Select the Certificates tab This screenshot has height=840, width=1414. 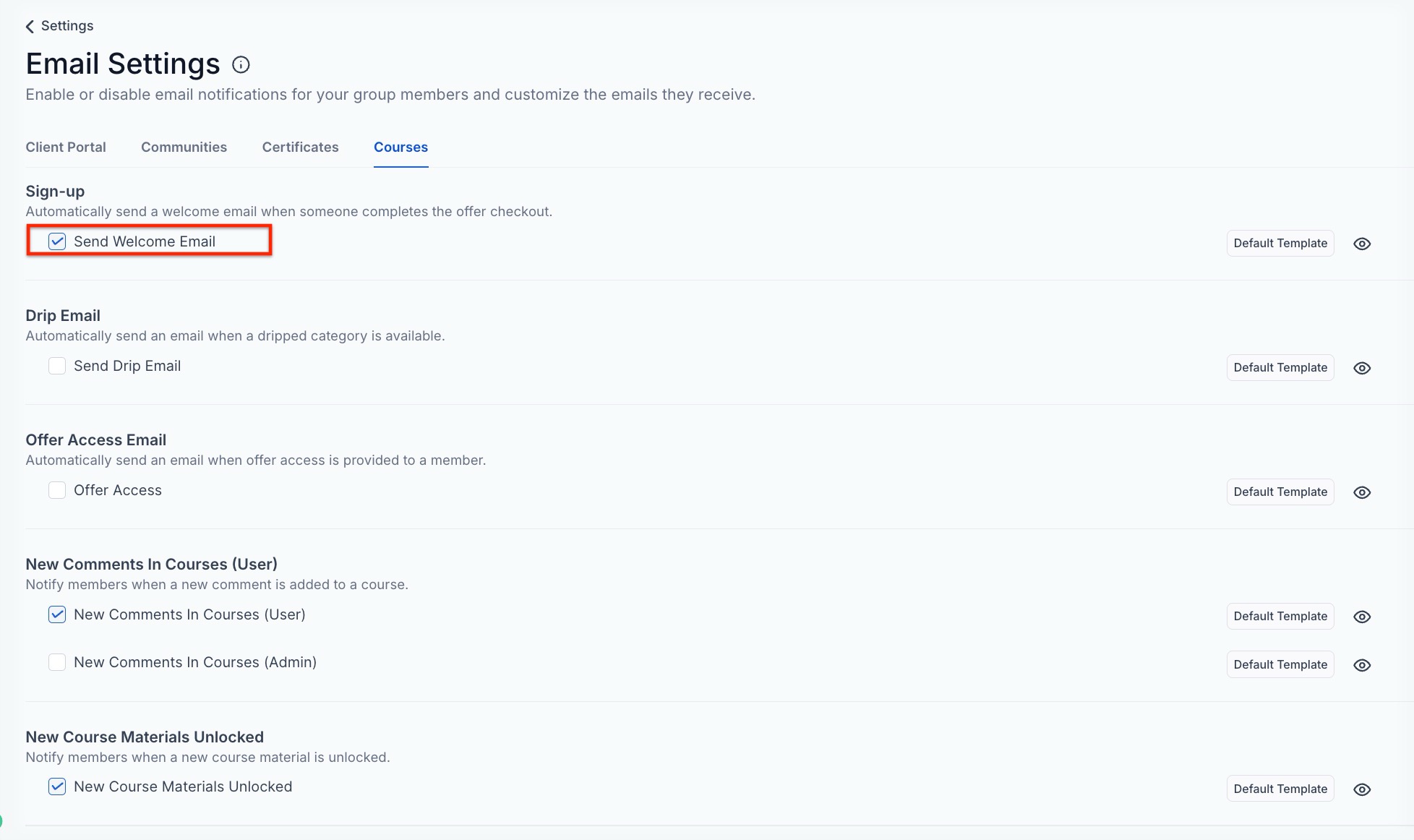pos(300,147)
